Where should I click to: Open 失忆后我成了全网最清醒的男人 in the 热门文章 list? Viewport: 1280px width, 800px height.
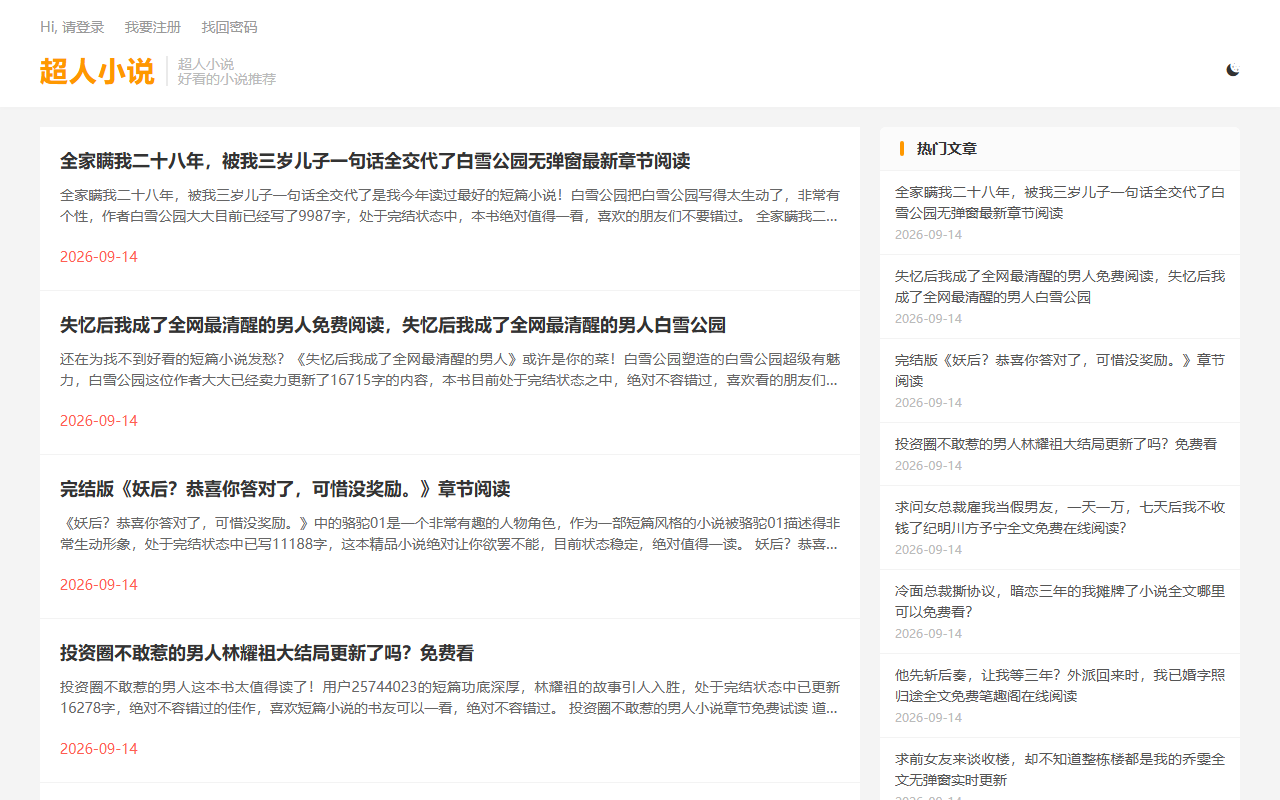pos(1060,286)
